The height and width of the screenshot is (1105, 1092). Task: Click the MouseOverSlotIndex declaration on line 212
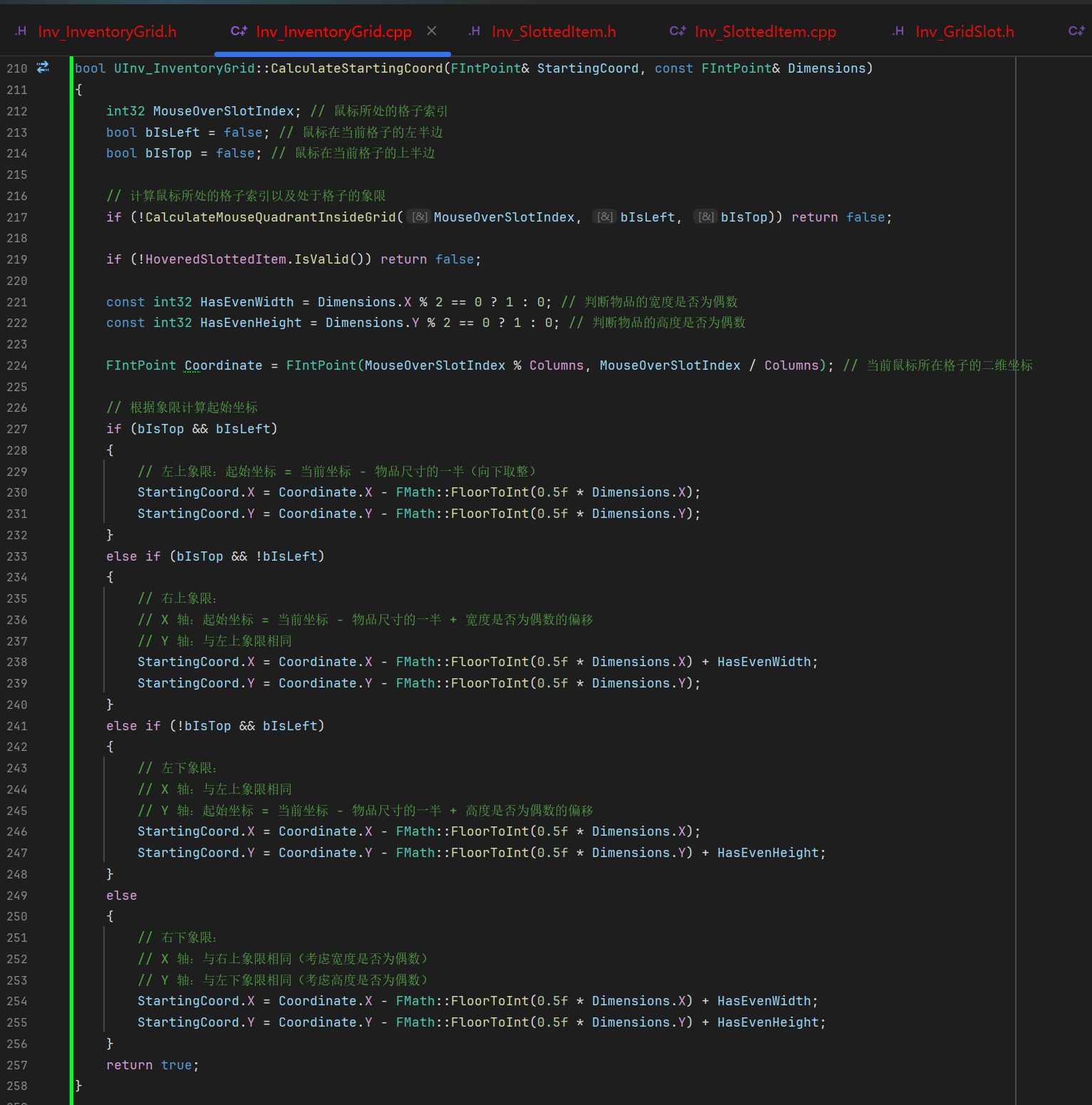224,111
